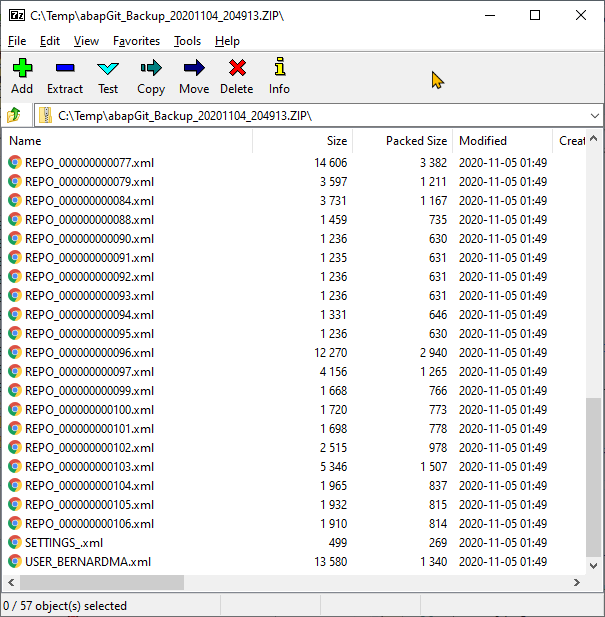The width and height of the screenshot is (605, 617).
Task: Run the Test archive tool
Action: (108, 68)
